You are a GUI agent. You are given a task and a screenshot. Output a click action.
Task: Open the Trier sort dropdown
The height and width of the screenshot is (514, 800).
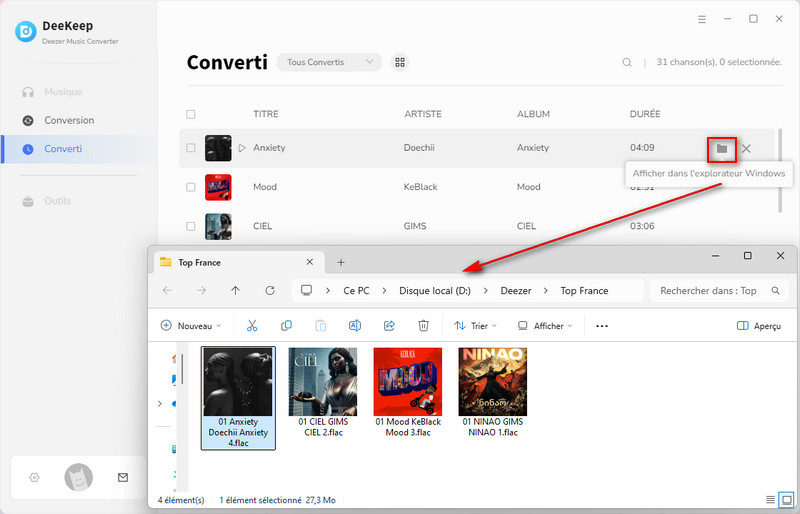[476, 326]
